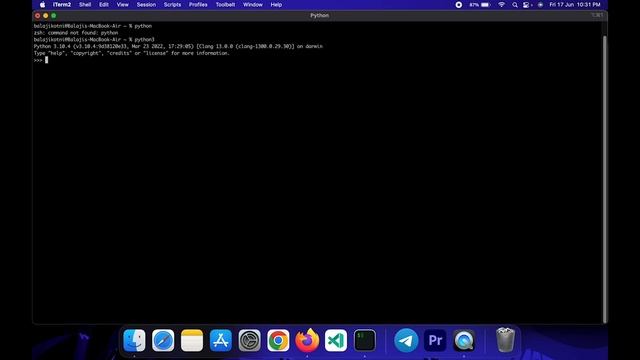Click the date and time display
Image resolution: width=640 pixels, height=360 pixels.
[x=575, y=5]
